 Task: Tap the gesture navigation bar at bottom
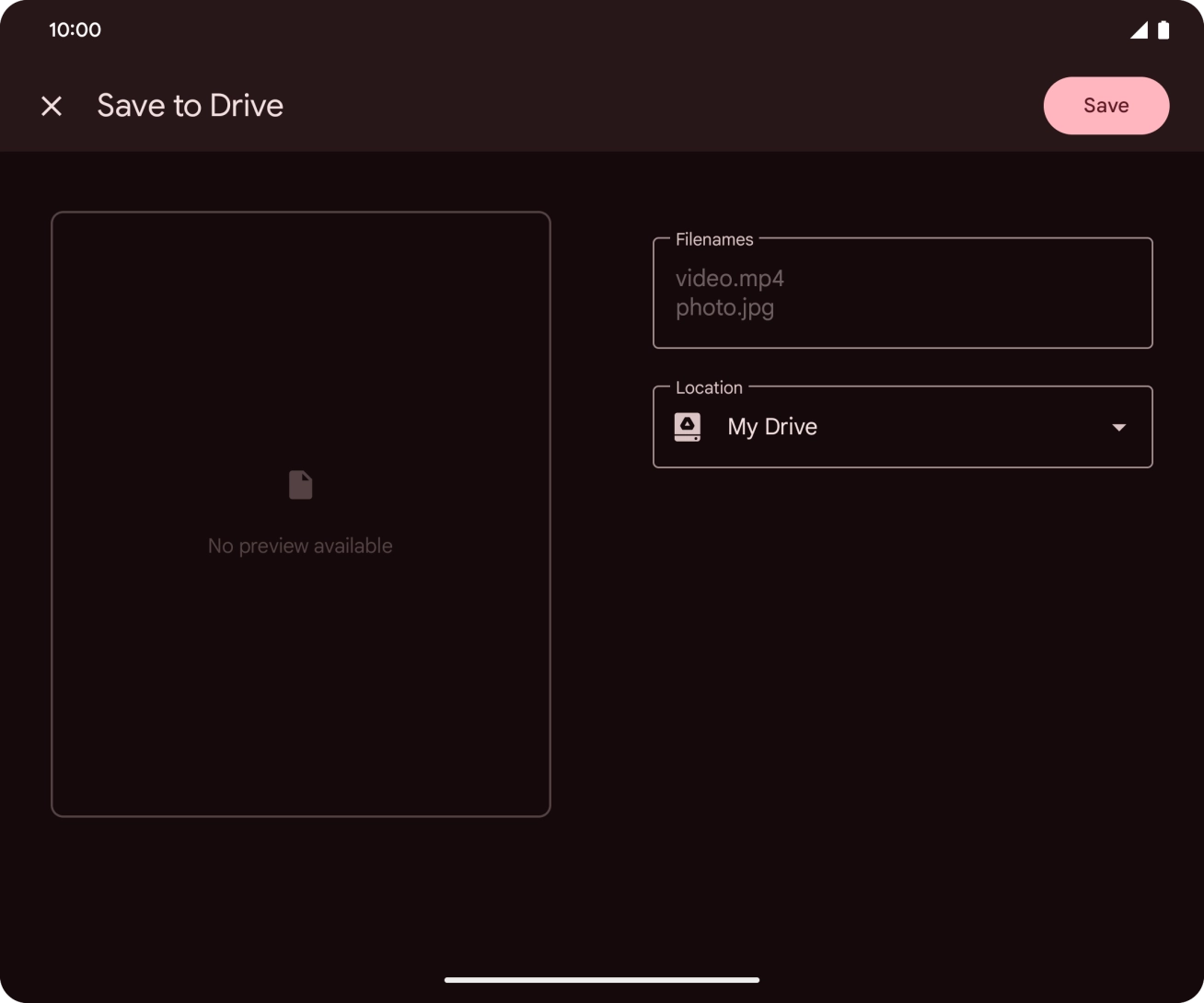pos(602,980)
